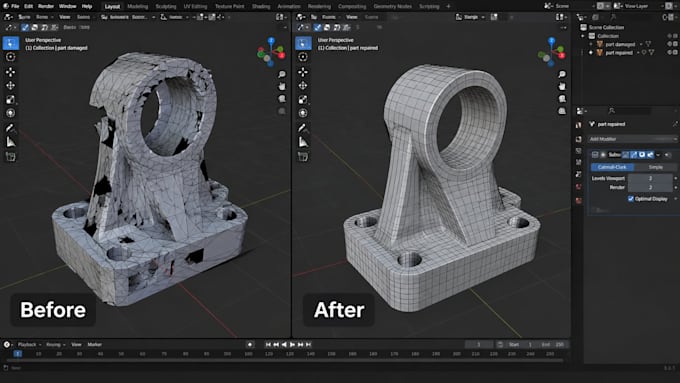This screenshot has width=680, height=383.
Task: Click the Render levels value field
Action: 650,187
